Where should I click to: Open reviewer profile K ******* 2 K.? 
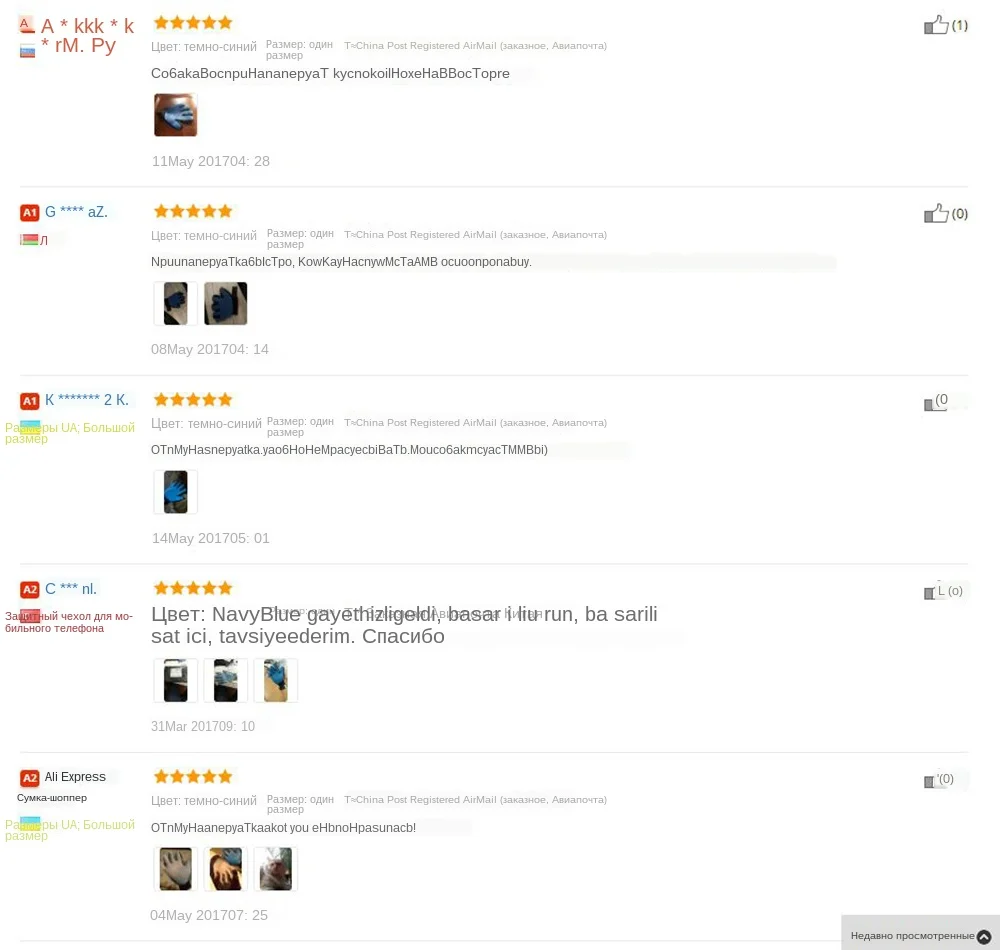pos(87,400)
